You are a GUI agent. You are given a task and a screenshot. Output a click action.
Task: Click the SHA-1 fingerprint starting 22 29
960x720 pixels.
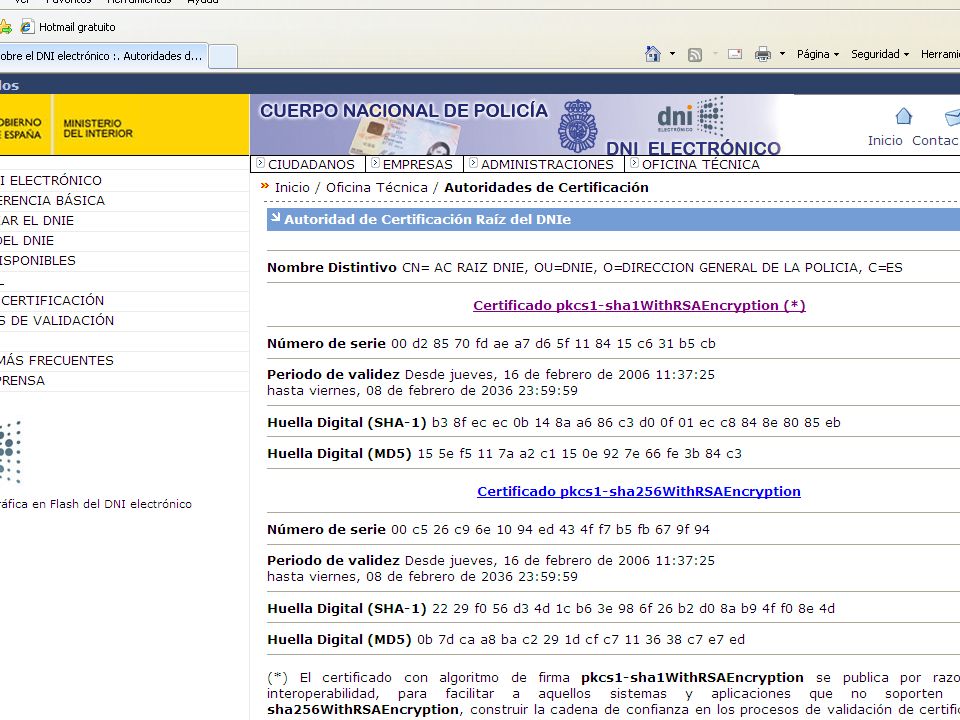633,609
